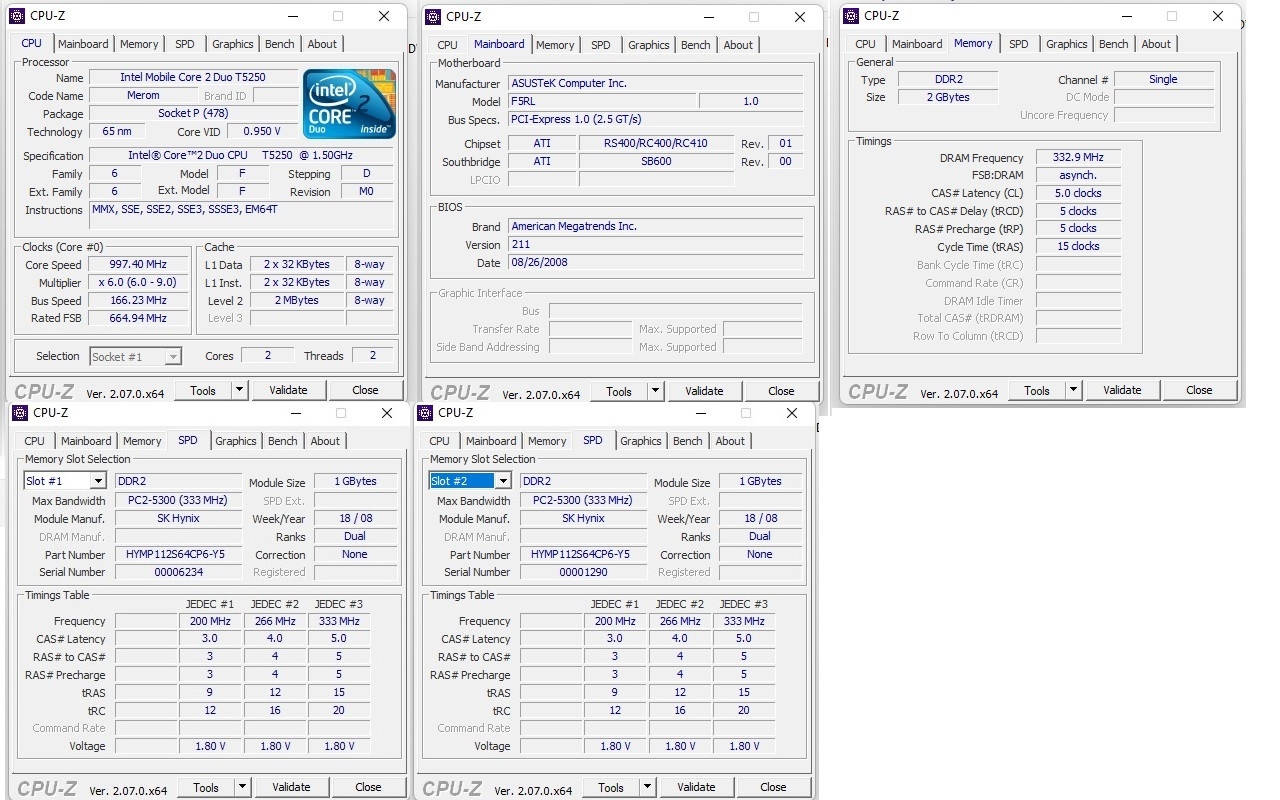The width and height of the screenshot is (1280, 800).
Task: Open the SPD tab in the Mainboard window
Action: pos(600,44)
